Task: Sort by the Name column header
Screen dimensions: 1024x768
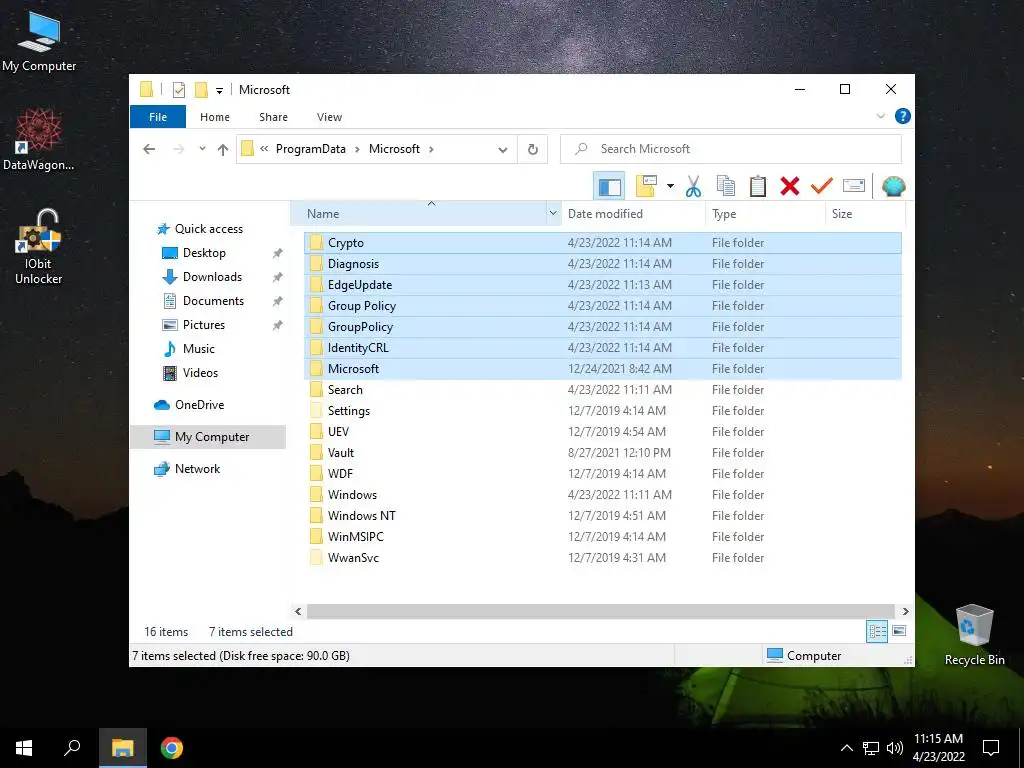Action: 418,214
